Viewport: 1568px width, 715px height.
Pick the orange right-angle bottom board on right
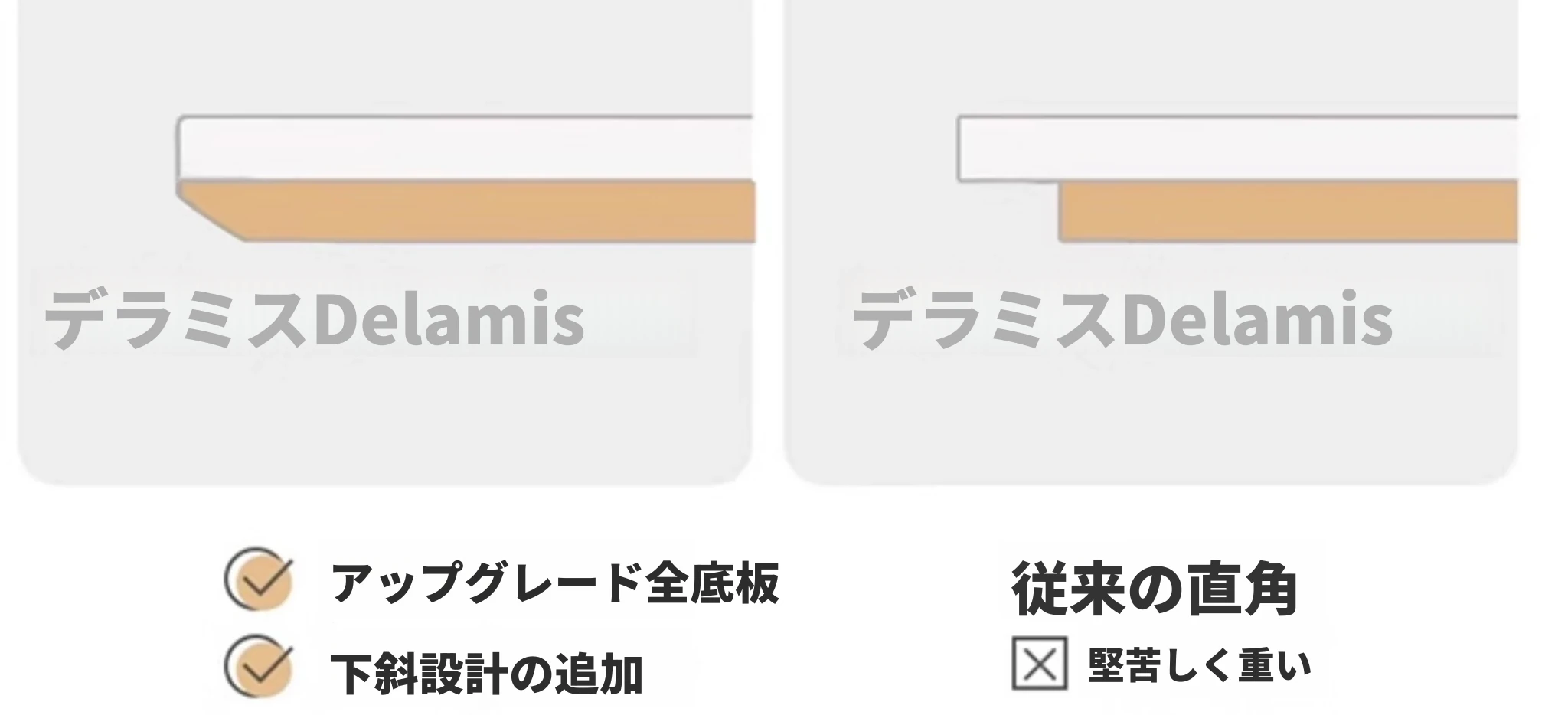tap(1286, 212)
